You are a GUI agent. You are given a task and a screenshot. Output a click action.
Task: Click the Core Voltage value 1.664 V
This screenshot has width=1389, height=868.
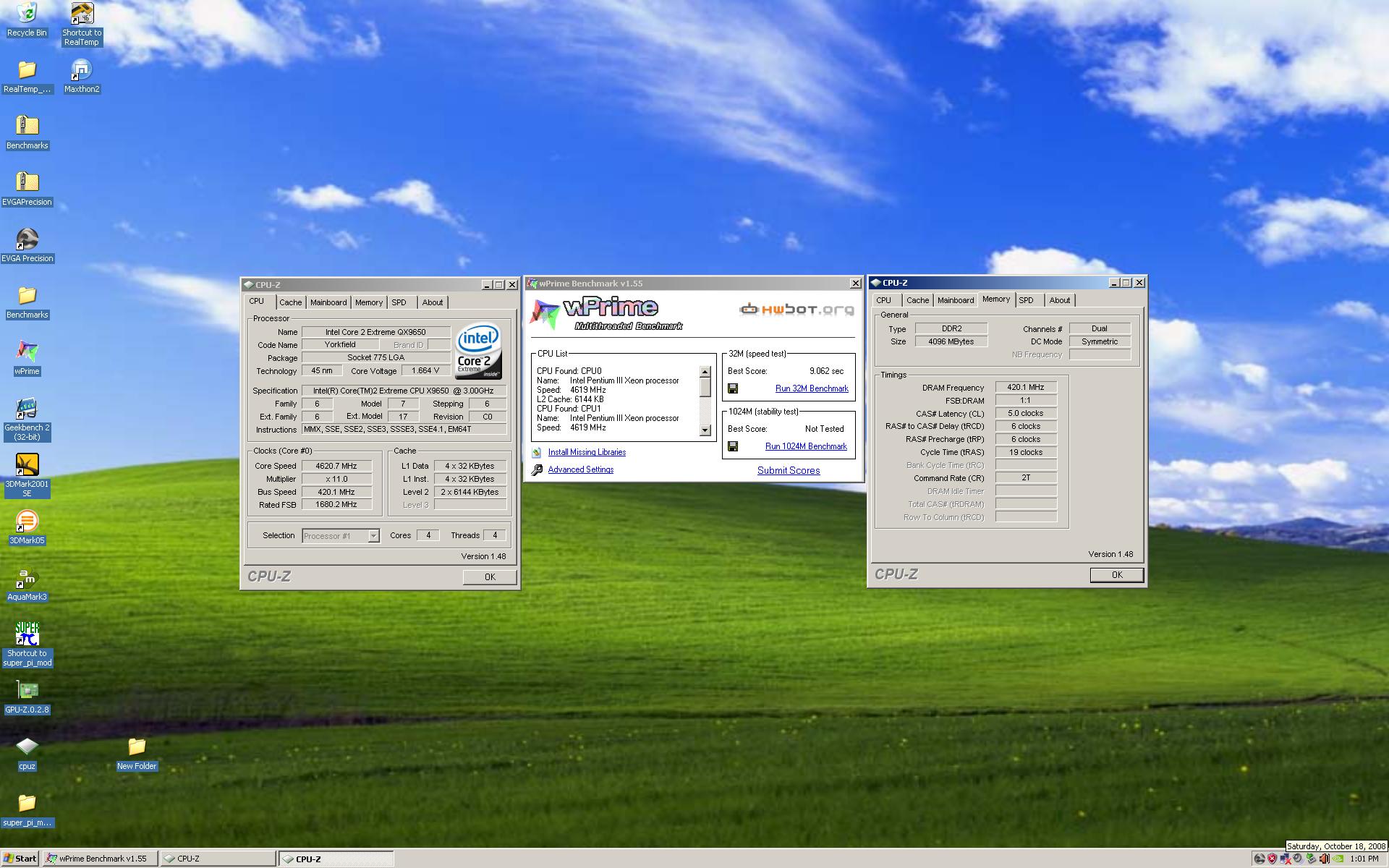click(425, 370)
